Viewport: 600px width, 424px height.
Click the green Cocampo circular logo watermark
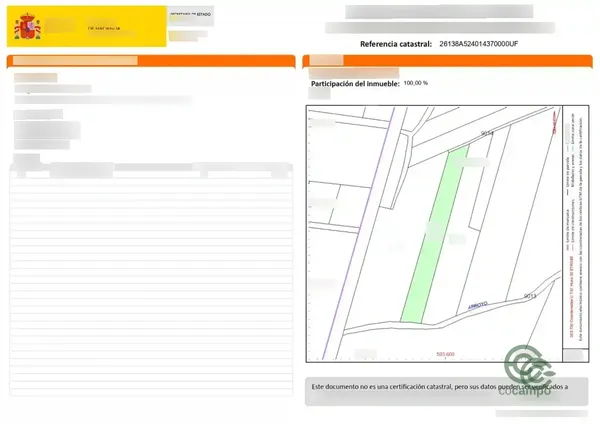pyautogui.click(x=529, y=365)
